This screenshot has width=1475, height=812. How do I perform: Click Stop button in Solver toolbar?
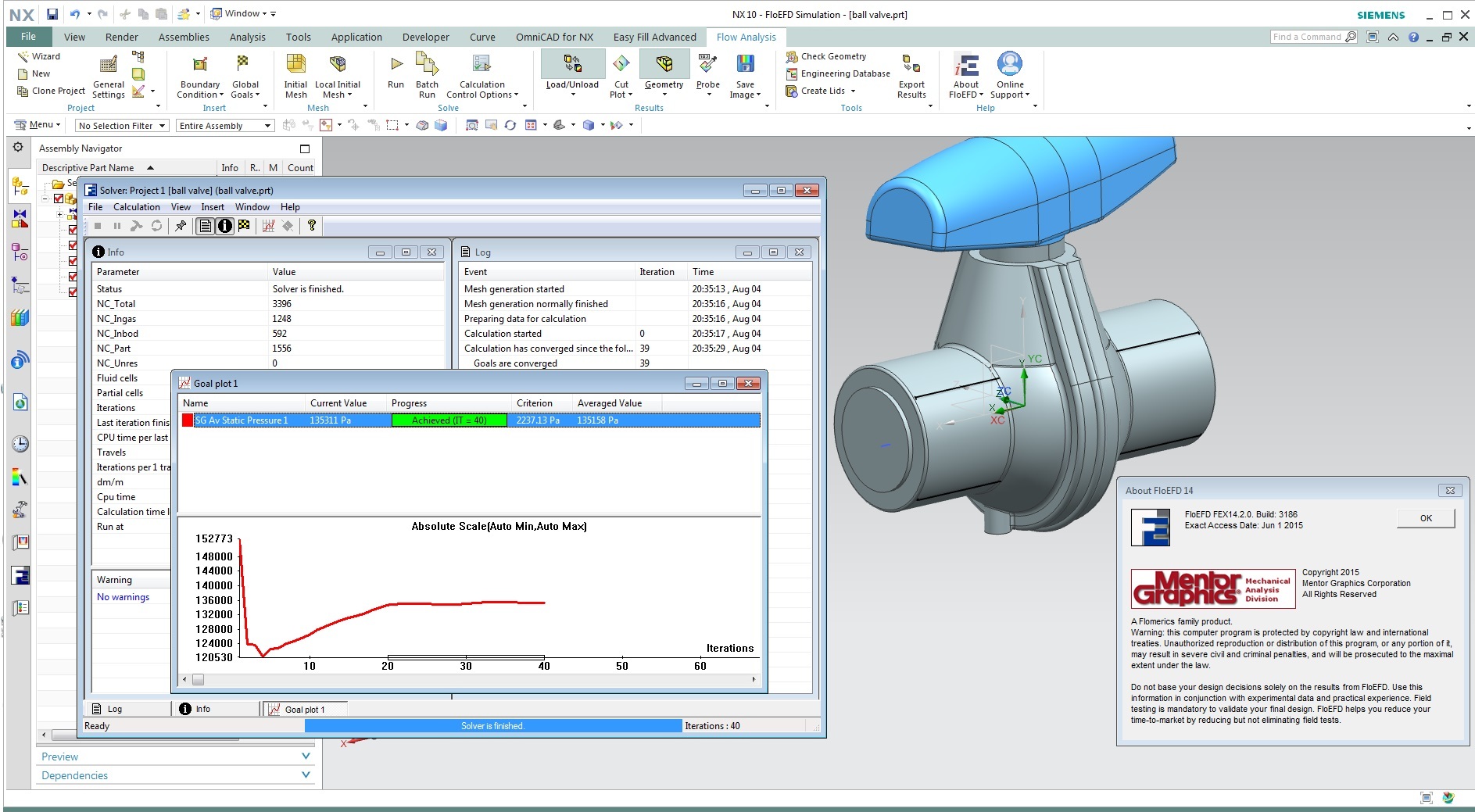(98, 226)
